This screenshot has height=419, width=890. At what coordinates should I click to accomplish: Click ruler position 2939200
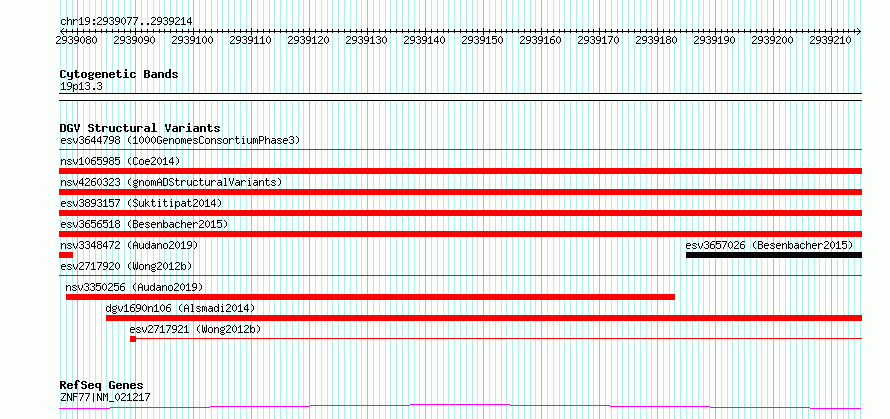pyautogui.click(x=773, y=40)
